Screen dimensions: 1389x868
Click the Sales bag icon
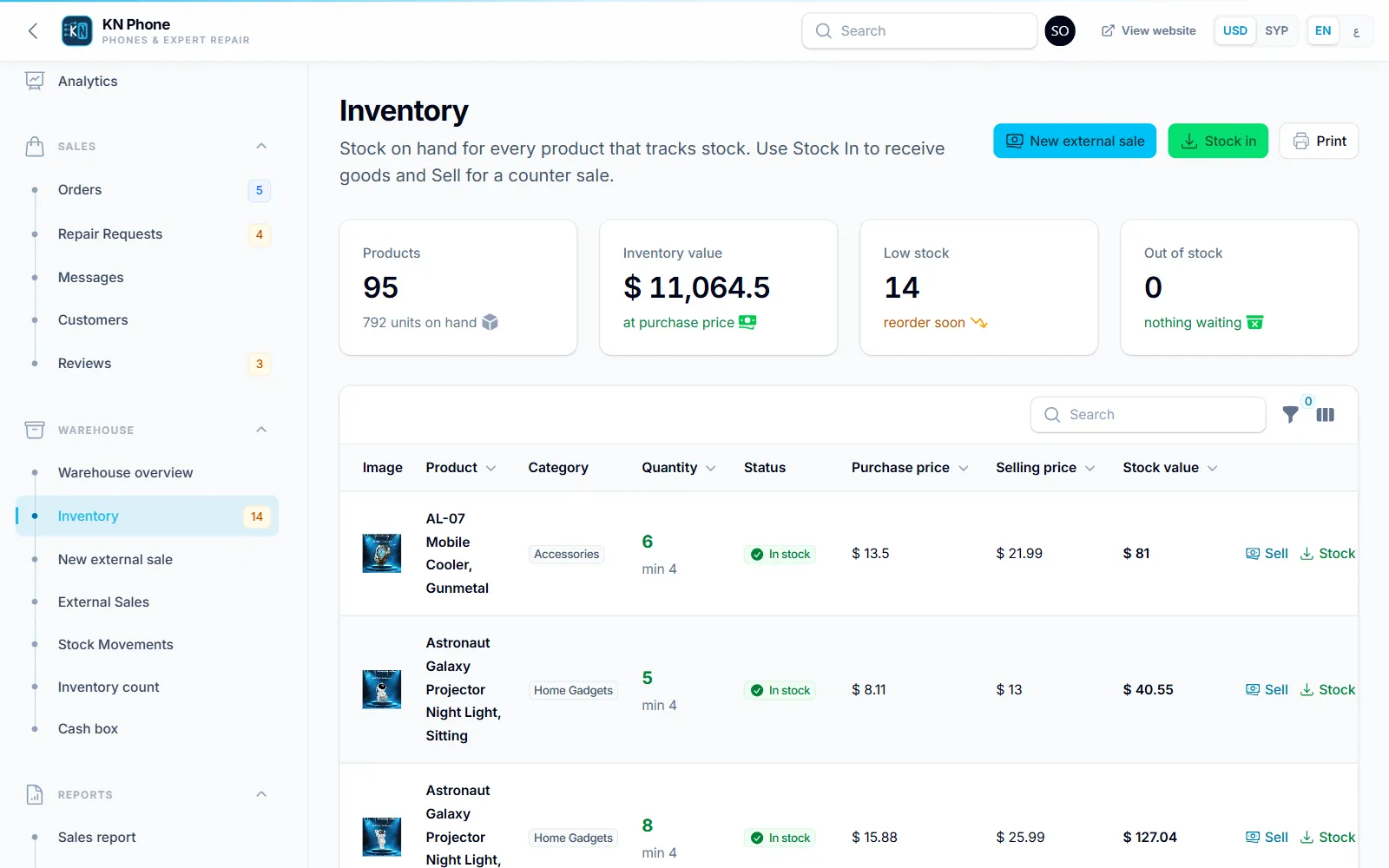(x=35, y=146)
